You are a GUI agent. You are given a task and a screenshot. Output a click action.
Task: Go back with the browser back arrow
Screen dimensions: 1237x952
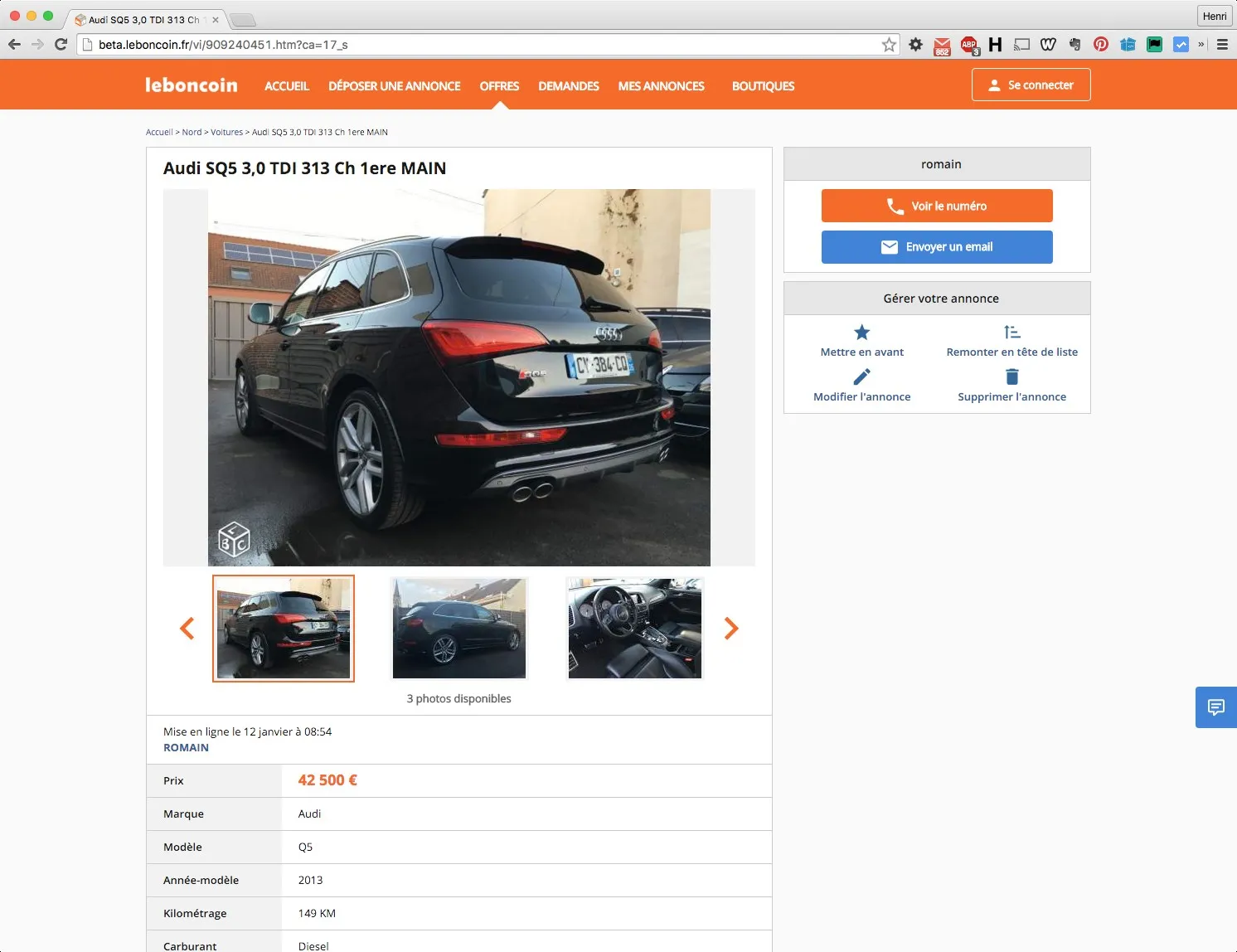14,45
